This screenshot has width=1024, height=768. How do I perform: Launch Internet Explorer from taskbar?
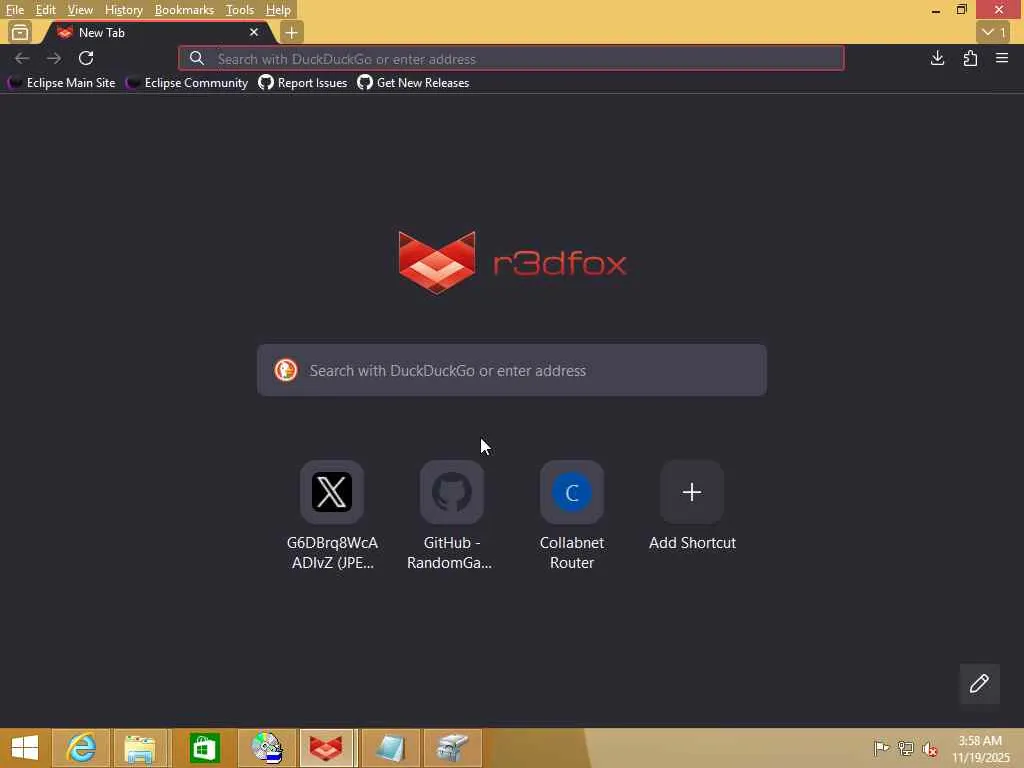(80, 748)
